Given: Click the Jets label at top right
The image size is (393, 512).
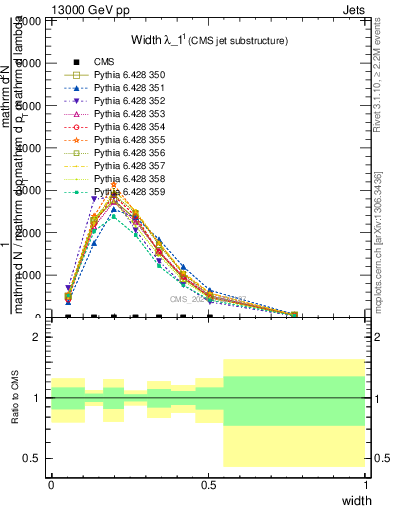Looking at the screenshot, I should pyautogui.click(x=354, y=10).
